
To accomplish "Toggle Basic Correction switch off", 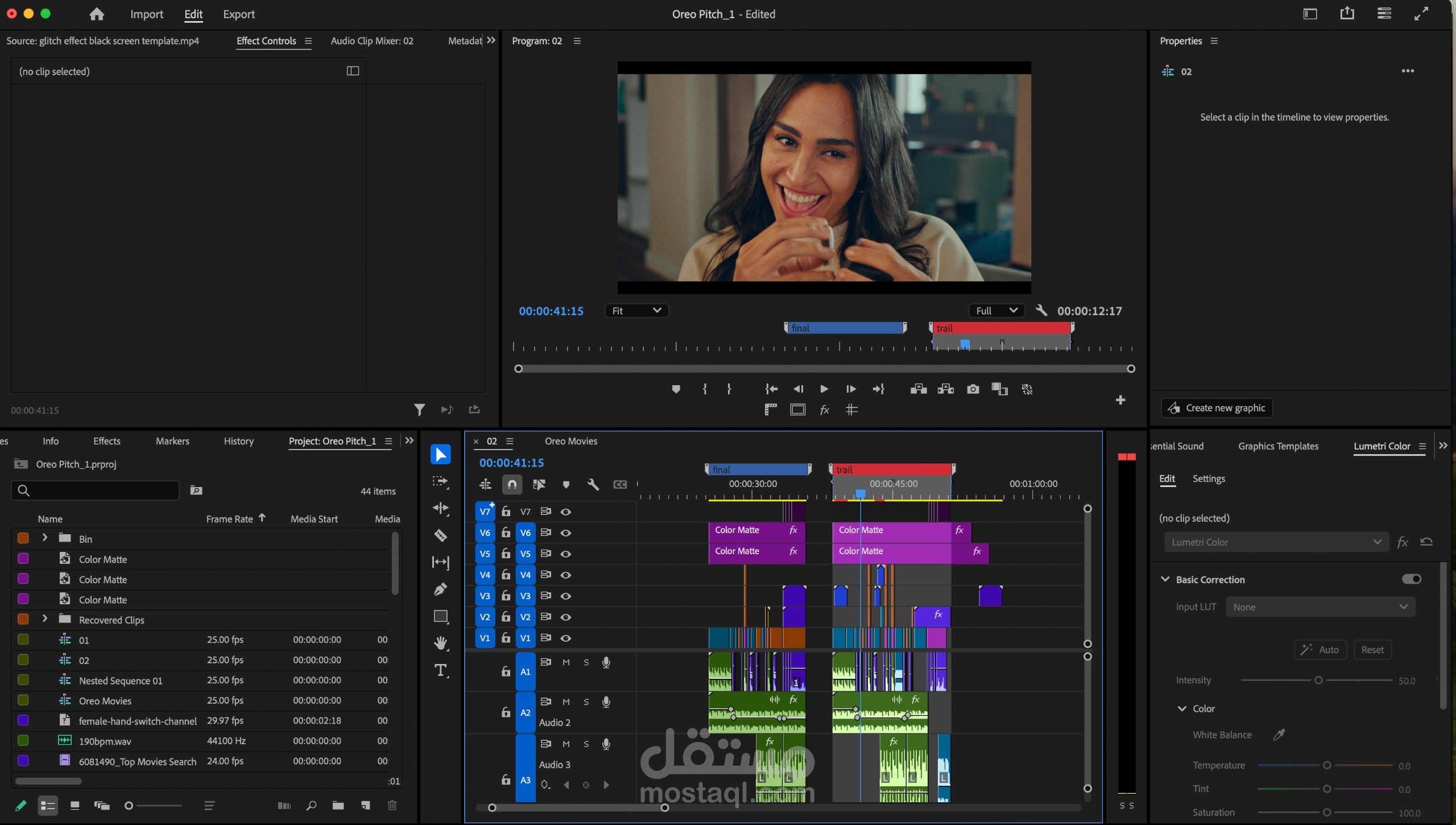I will coord(1411,579).
